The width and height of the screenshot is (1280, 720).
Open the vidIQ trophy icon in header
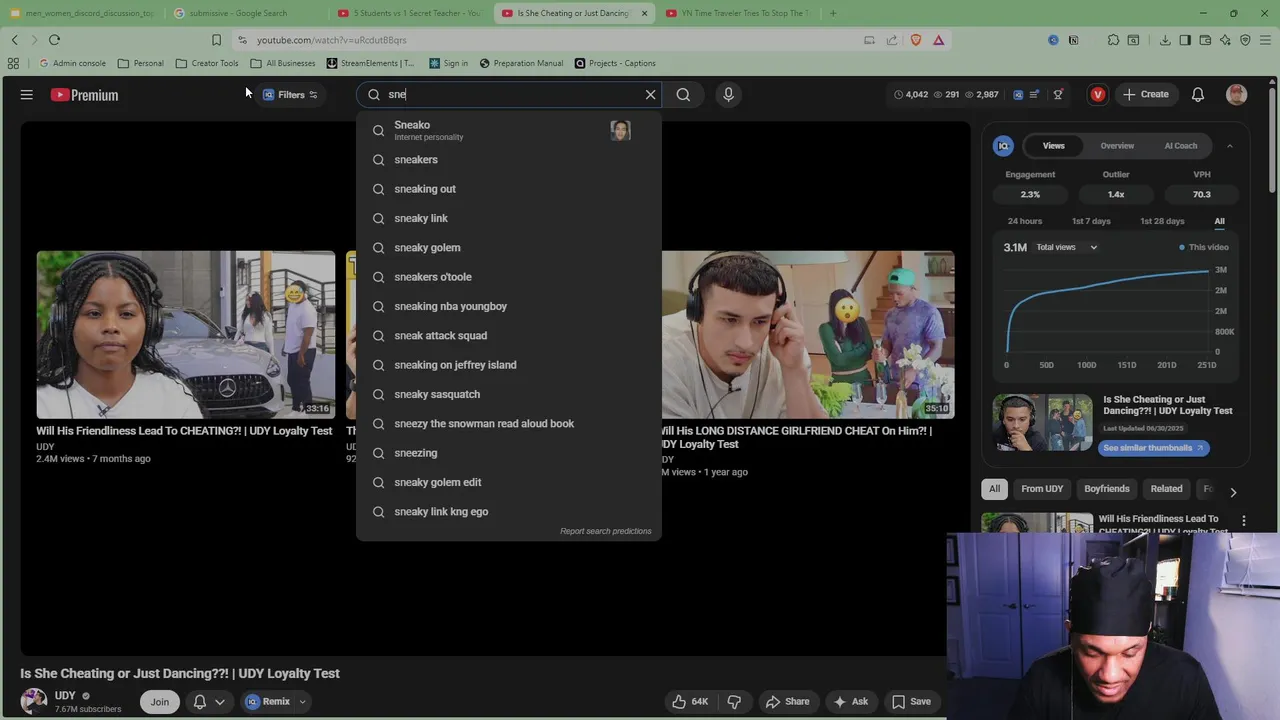(x=1058, y=94)
